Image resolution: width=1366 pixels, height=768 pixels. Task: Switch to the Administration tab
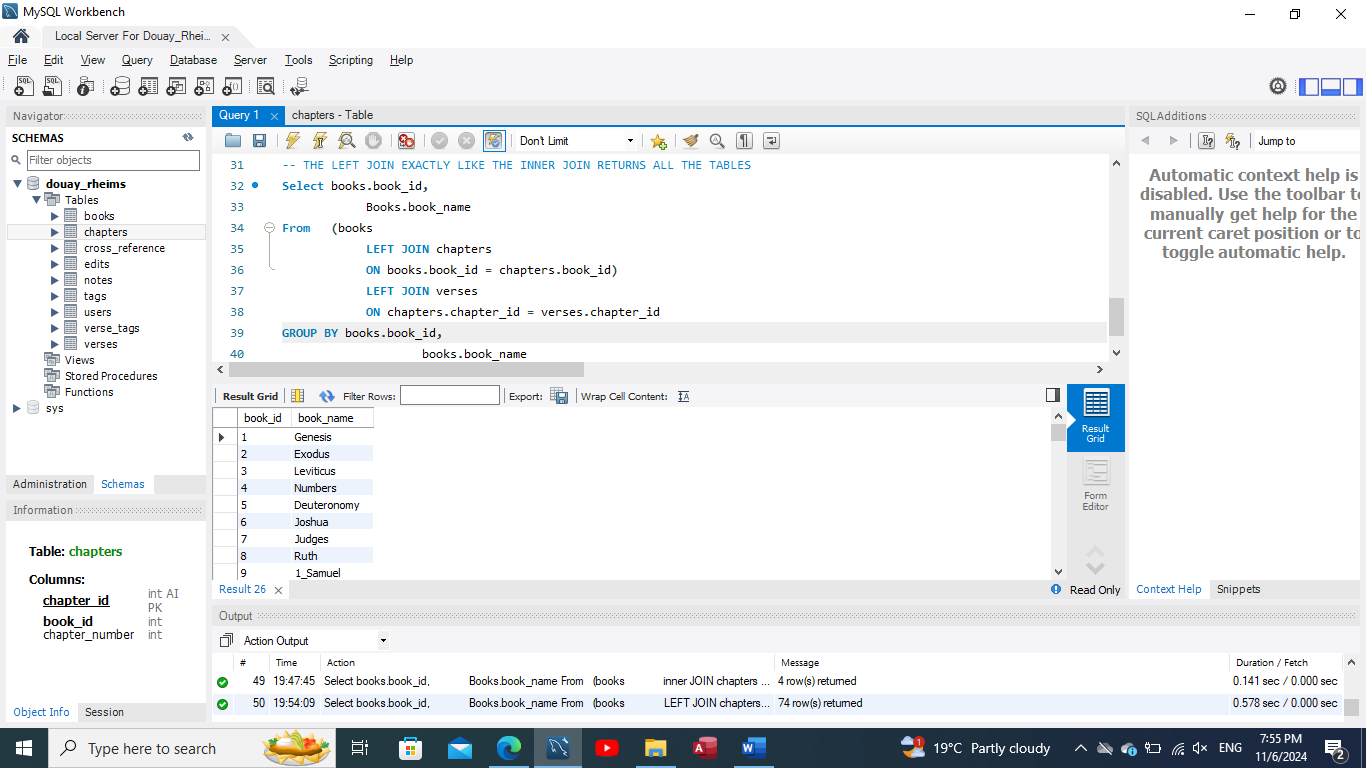[x=50, y=484]
